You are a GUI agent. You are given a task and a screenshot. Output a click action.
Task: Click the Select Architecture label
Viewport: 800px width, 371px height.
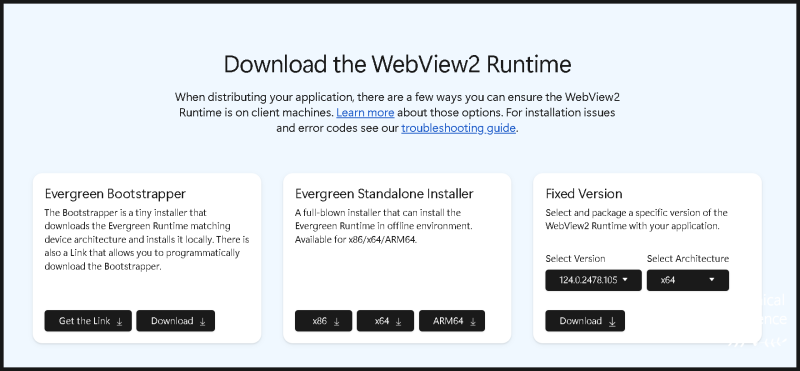[x=688, y=259]
